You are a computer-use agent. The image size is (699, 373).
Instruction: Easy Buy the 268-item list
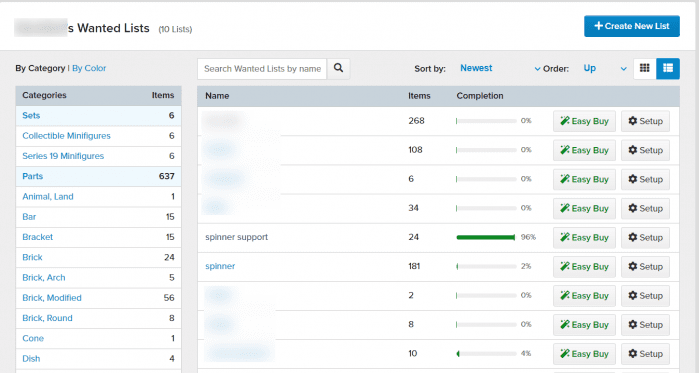pyautogui.click(x=584, y=121)
